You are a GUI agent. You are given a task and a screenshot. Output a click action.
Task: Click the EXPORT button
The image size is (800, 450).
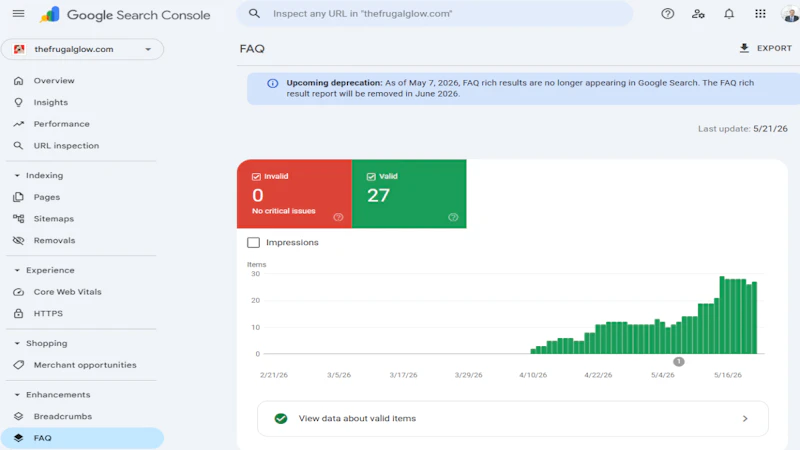pyautogui.click(x=765, y=48)
